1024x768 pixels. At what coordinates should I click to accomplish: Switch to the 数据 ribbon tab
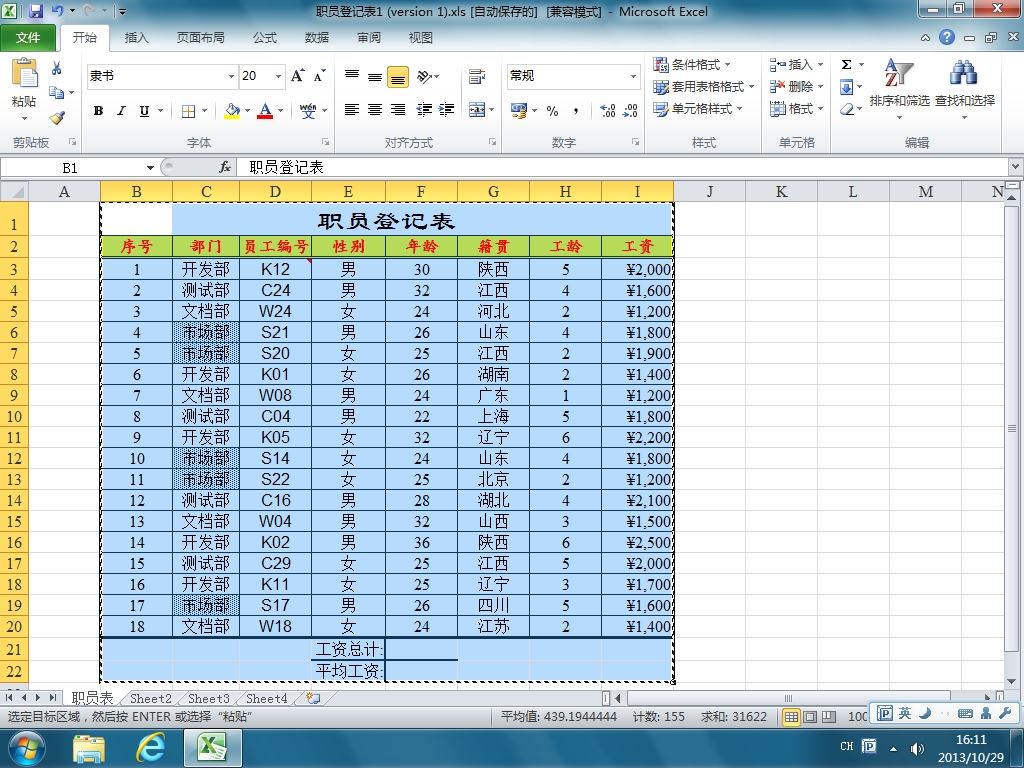click(317, 38)
